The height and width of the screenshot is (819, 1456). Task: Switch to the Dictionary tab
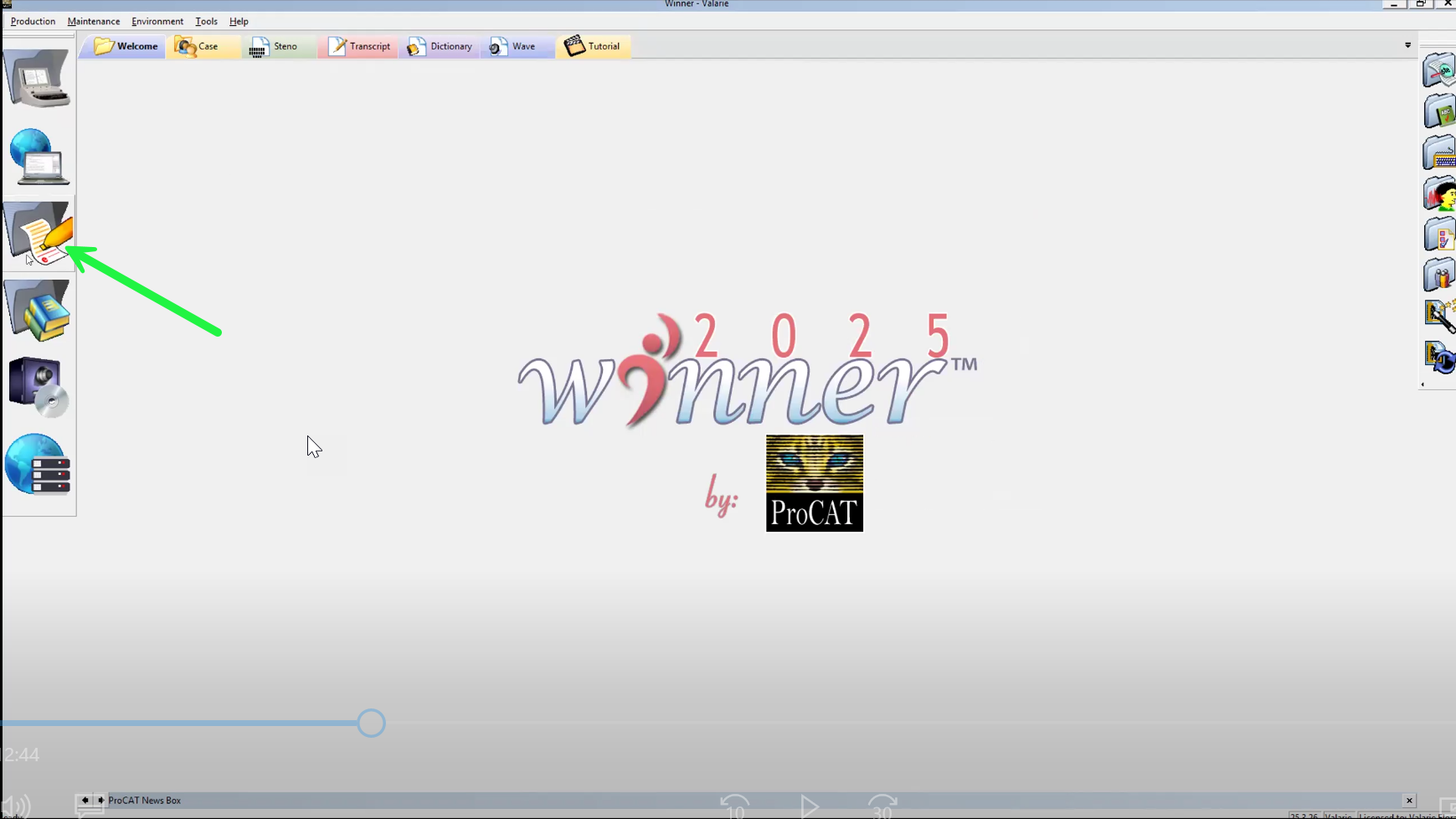pos(440,46)
